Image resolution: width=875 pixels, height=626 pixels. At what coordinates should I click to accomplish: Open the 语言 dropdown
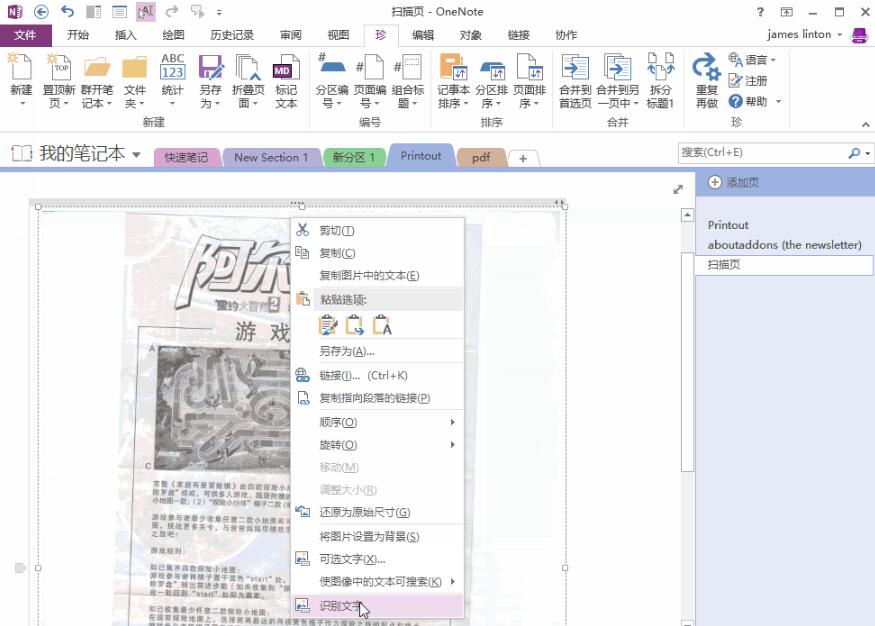(773, 60)
